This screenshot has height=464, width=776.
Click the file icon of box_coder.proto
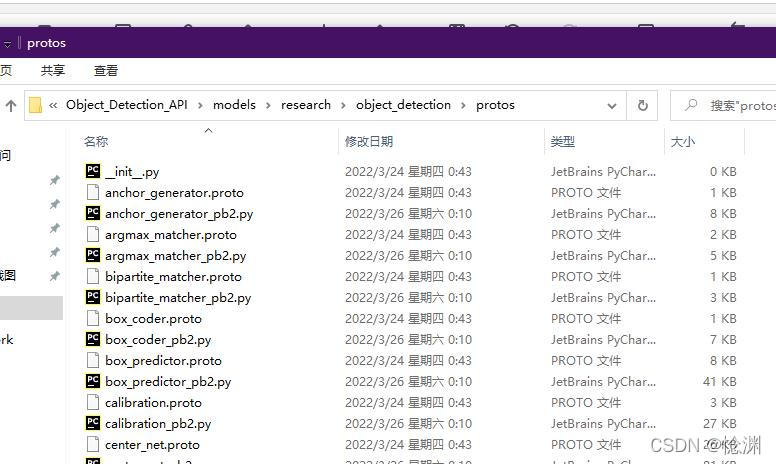coord(93,318)
